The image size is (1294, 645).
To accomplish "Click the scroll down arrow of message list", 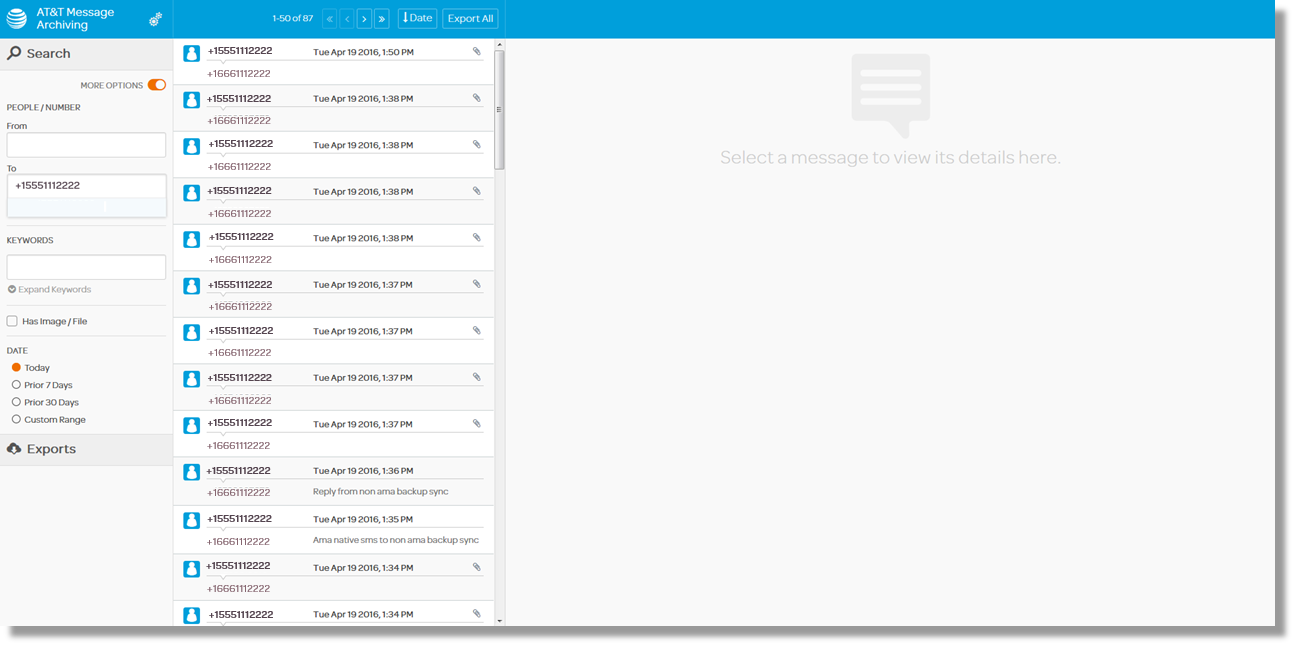I will tap(500, 621).
